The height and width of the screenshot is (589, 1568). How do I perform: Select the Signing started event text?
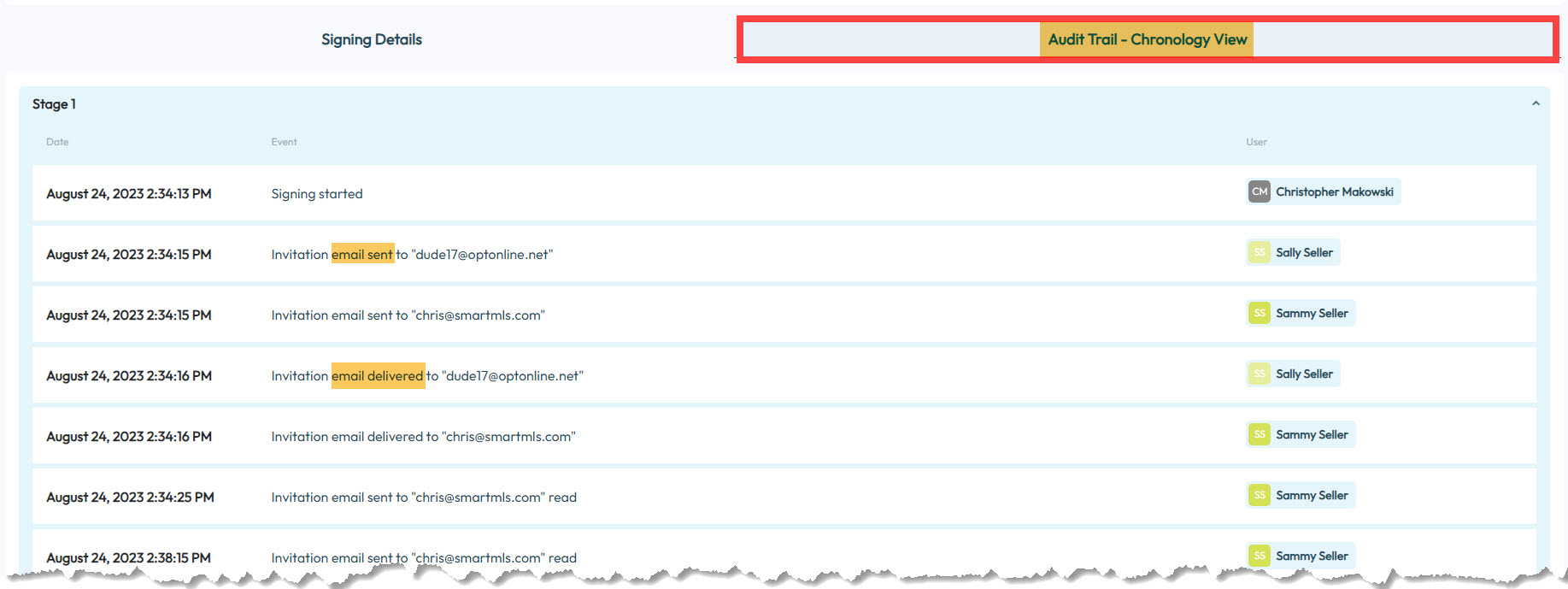click(317, 194)
